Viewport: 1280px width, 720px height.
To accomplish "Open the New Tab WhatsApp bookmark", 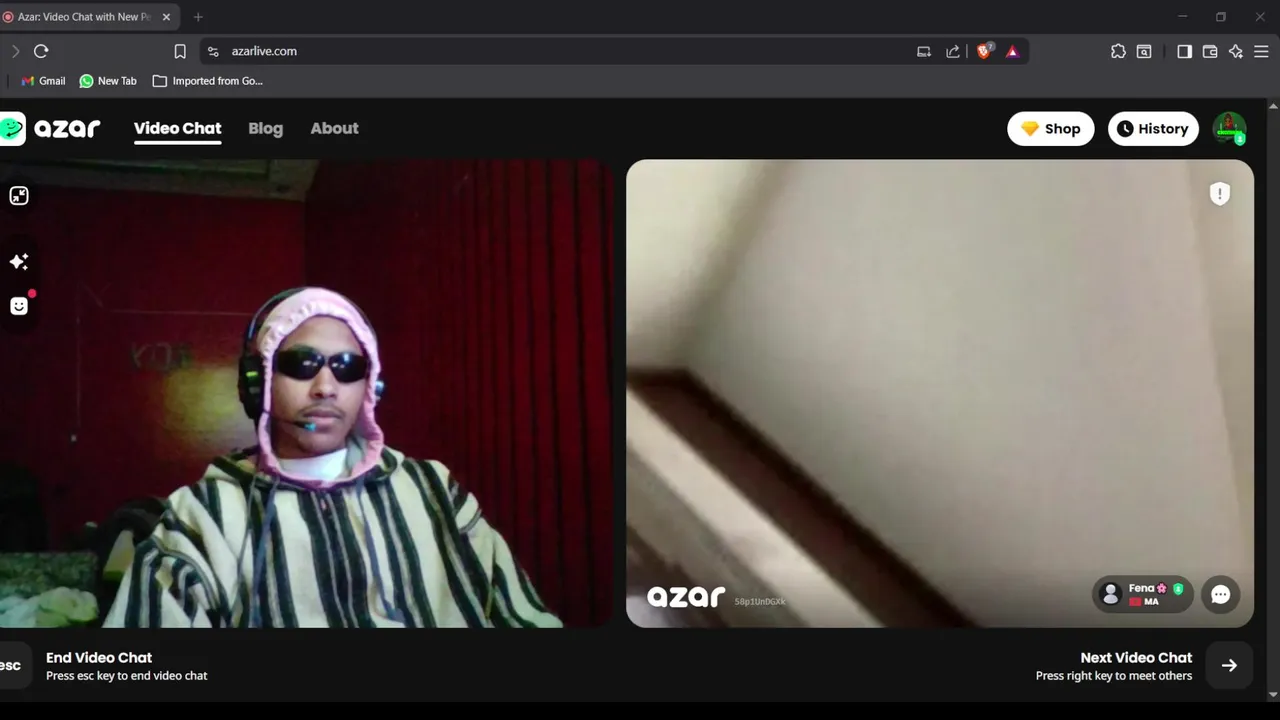I will (108, 81).
